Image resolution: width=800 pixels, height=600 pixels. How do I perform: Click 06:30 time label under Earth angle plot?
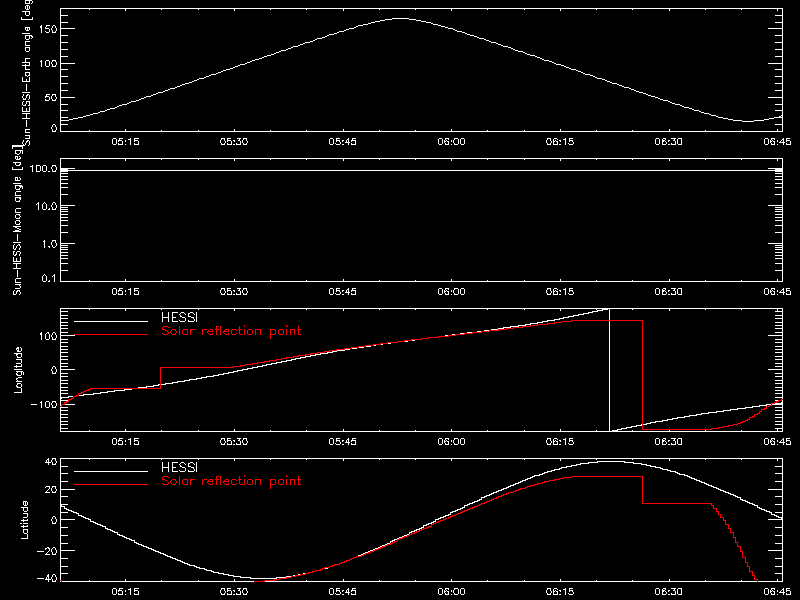[x=668, y=142]
